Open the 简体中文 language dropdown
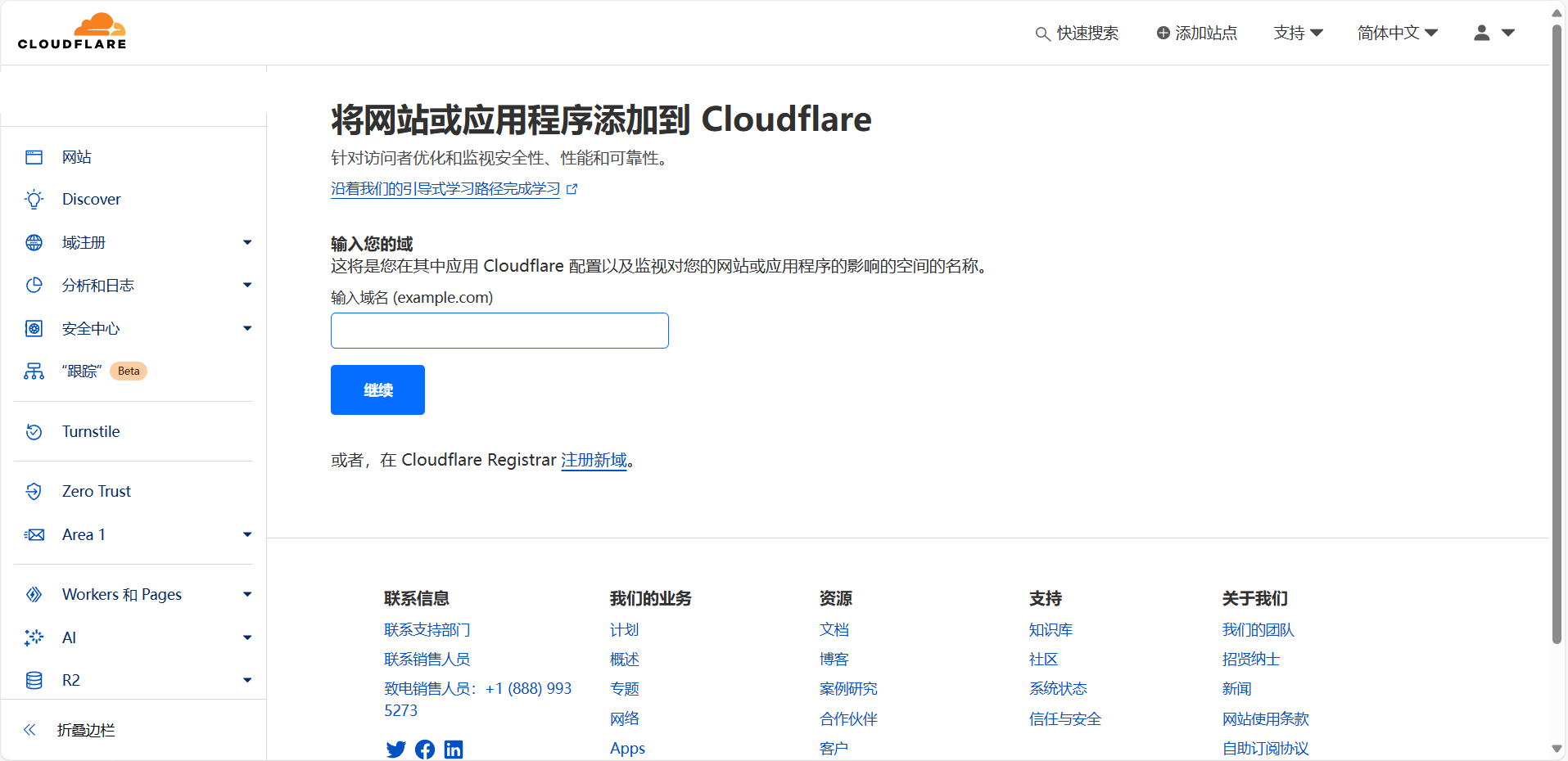The width and height of the screenshot is (1568, 761). (1397, 33)
